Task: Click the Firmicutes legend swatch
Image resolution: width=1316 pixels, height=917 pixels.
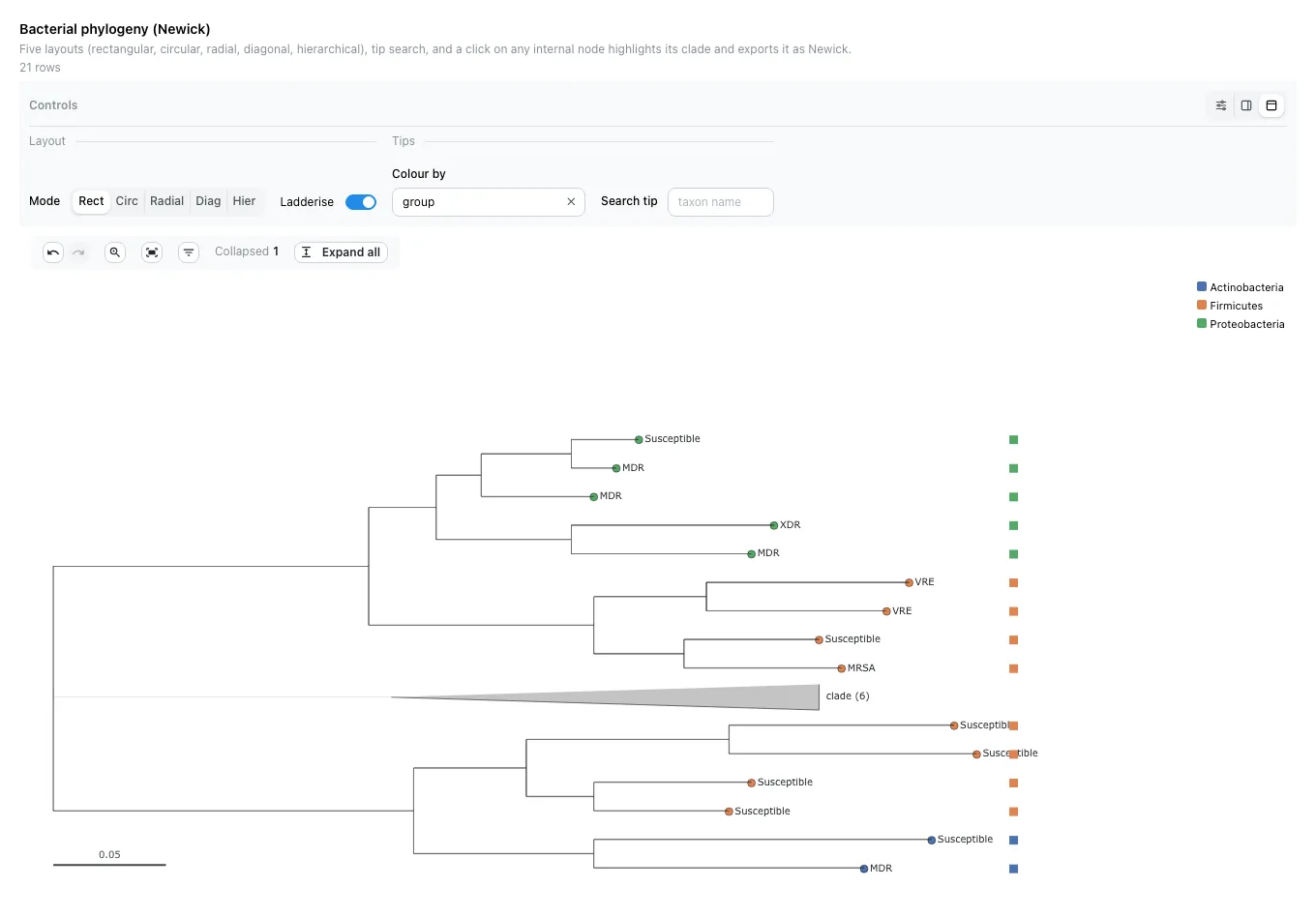Action: (x=1202, y=306)
